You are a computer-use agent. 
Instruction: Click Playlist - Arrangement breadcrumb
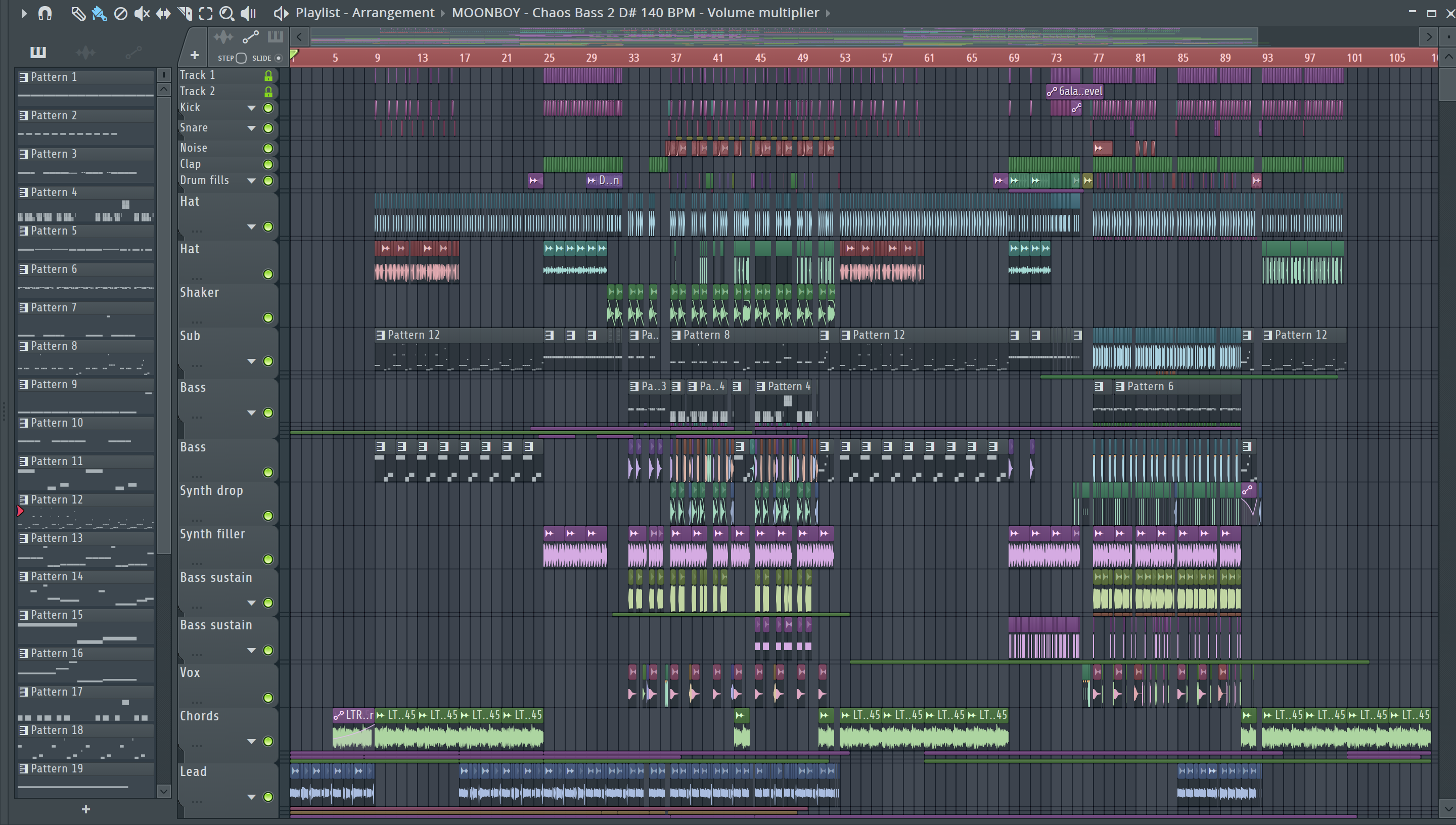coord(365,13)
